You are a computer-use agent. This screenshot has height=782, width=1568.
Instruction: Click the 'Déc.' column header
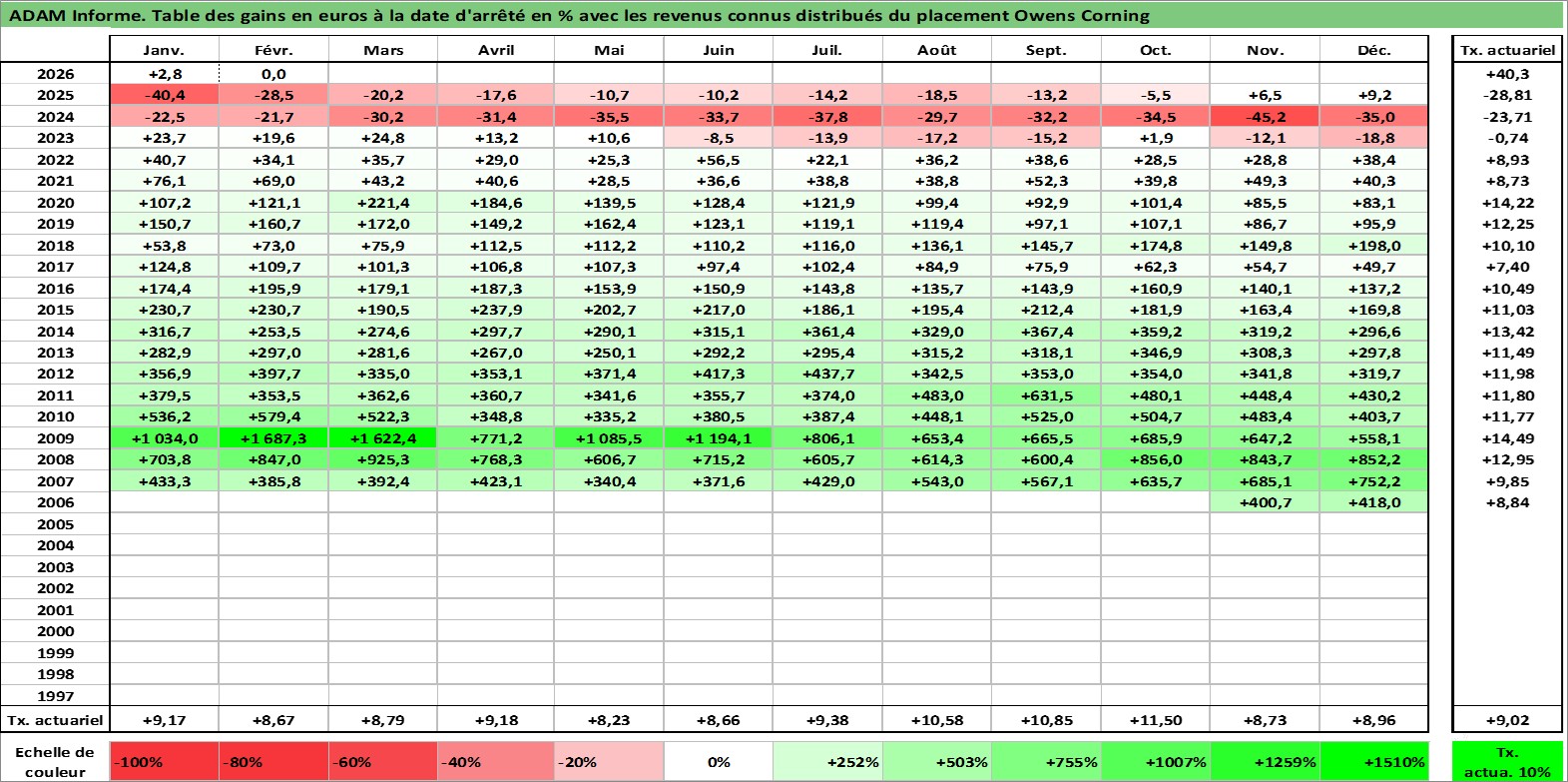pos(1373,50)
